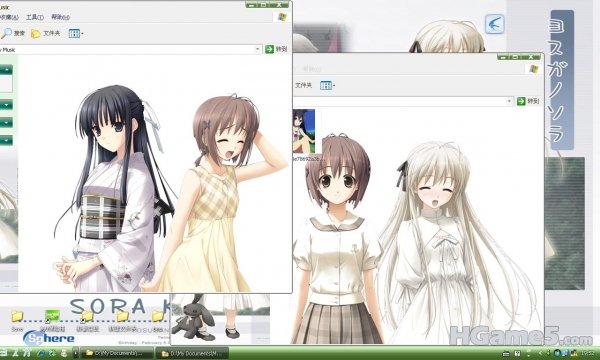Screen dimensions: 600x360
Task: Open the 帮助(H) Help menu in front window
Action: point(60,17)
